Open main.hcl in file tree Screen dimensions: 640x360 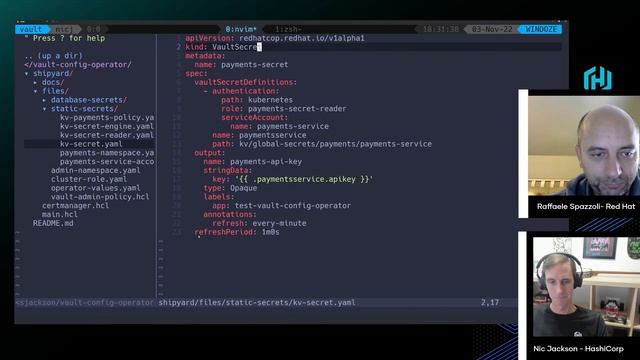[x=60, y=215]
